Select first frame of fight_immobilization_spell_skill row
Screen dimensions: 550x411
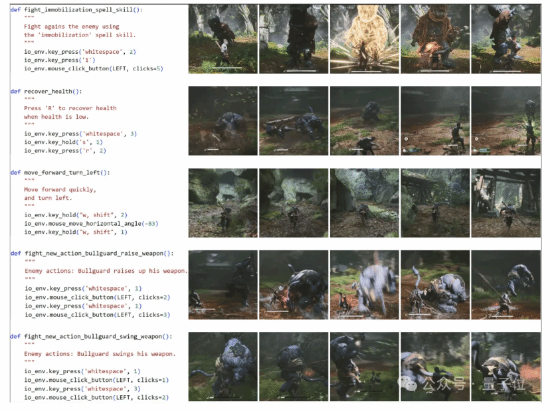(x=223, y=39)
